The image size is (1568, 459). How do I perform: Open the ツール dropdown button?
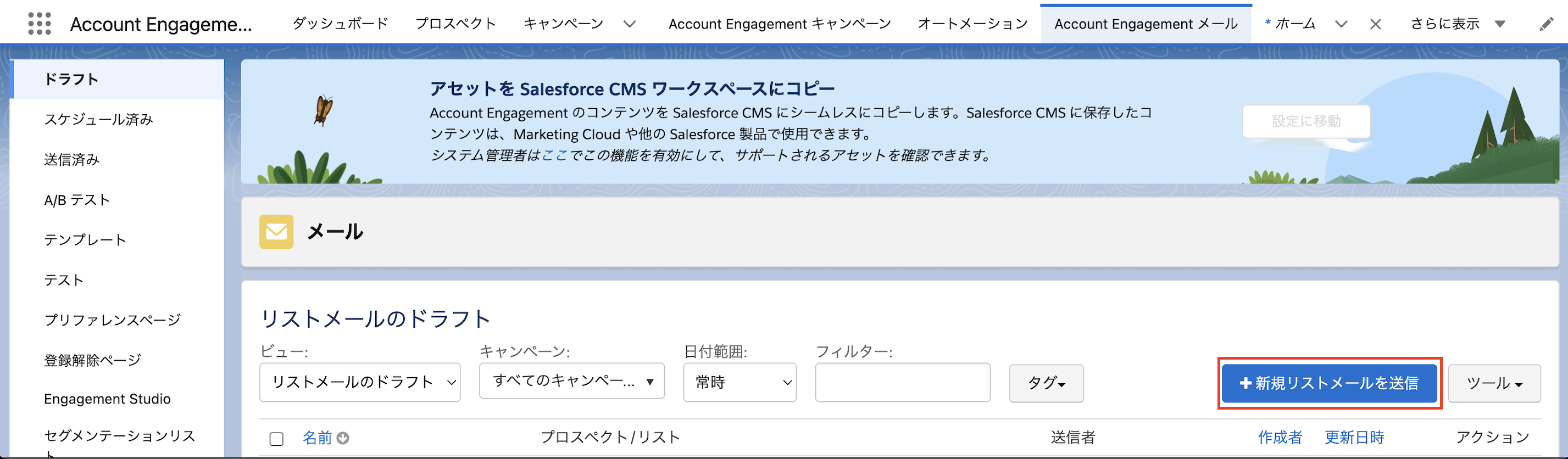[x=1494, y=383]
